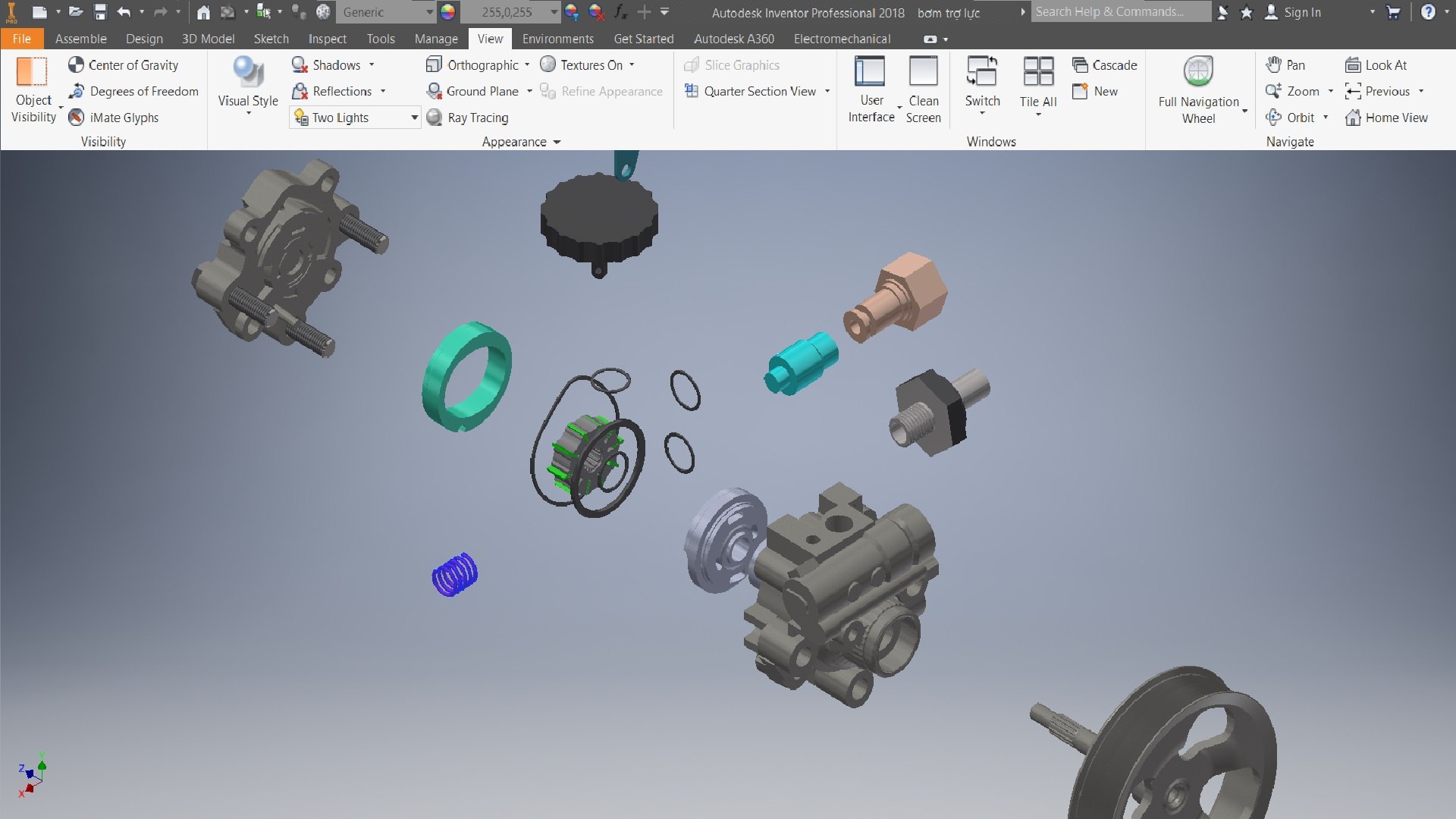
Task: Toggle Shadows in the Appearance panel
Action: tap(326, 65)
